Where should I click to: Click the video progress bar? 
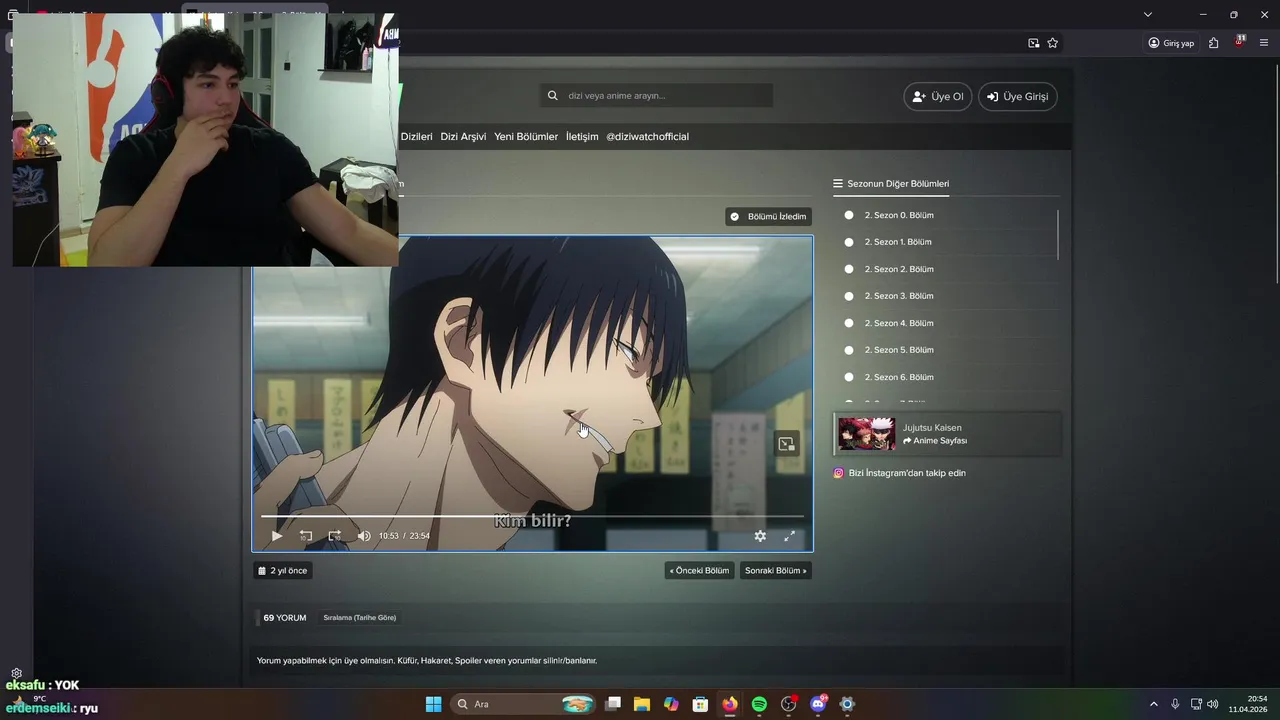[x=532, y=516]
